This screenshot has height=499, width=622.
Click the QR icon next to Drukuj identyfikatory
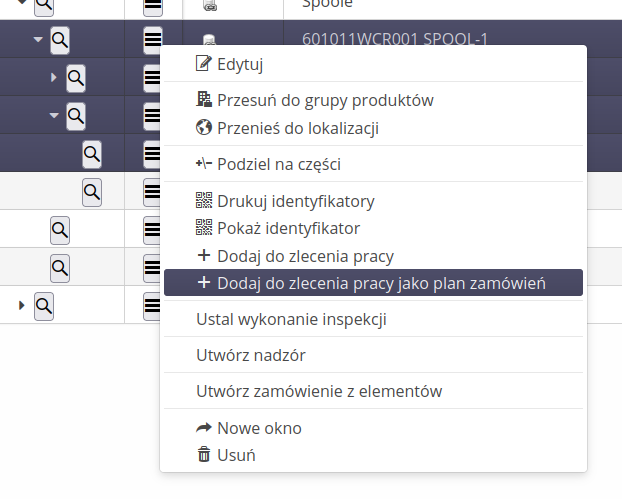coord(204,201)
